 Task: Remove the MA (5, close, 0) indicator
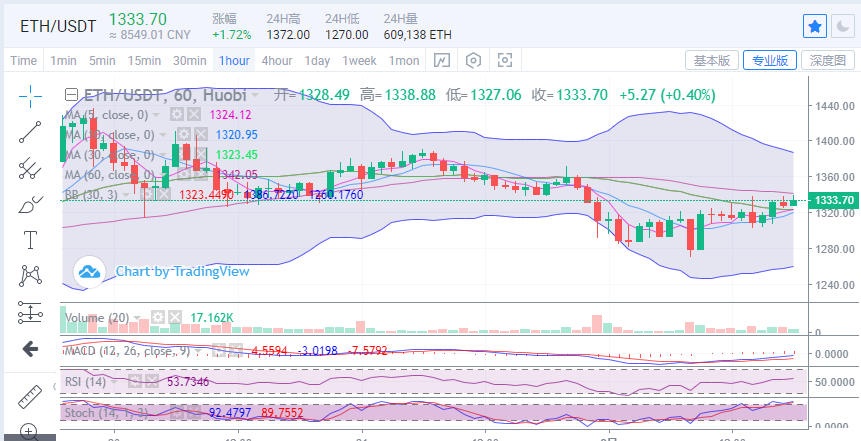[x=193, y=115]
